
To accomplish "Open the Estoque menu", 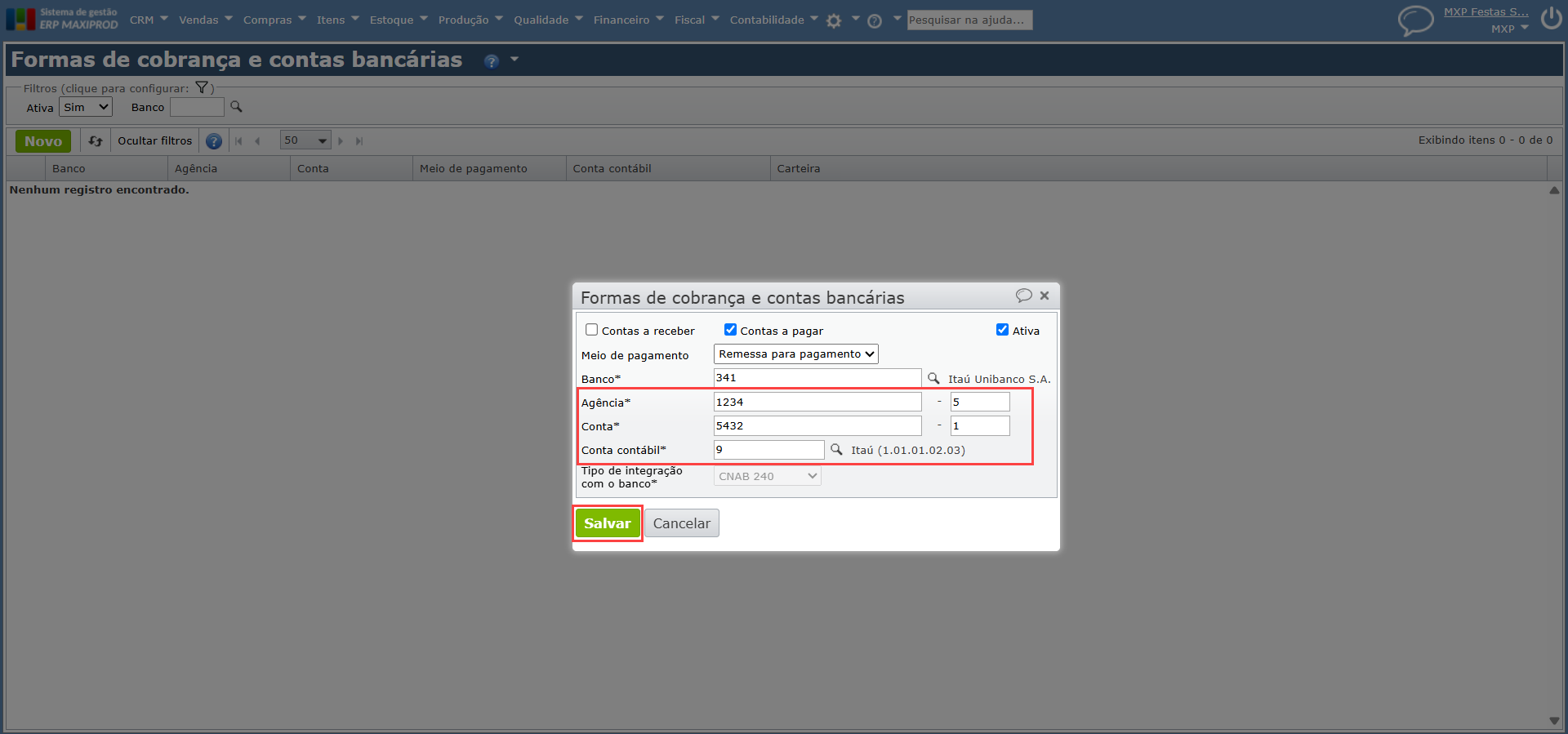I will coord(399,20).
